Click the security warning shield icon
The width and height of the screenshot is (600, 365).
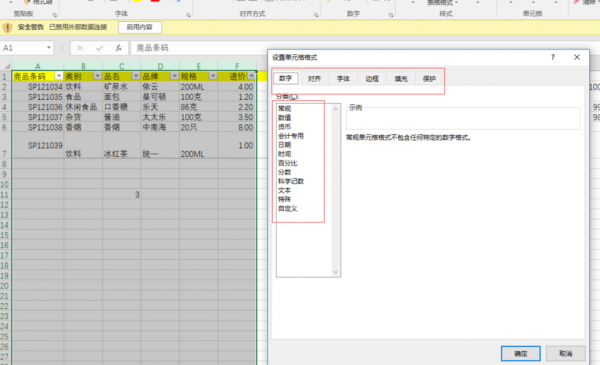click(x=8, y=28)
